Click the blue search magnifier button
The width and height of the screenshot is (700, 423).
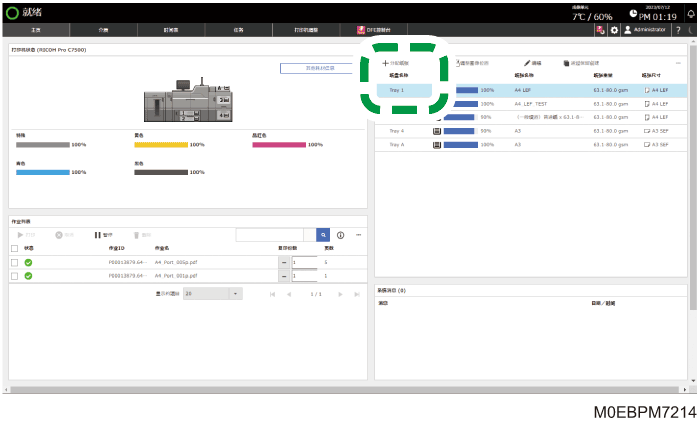[x=323, y=235]
